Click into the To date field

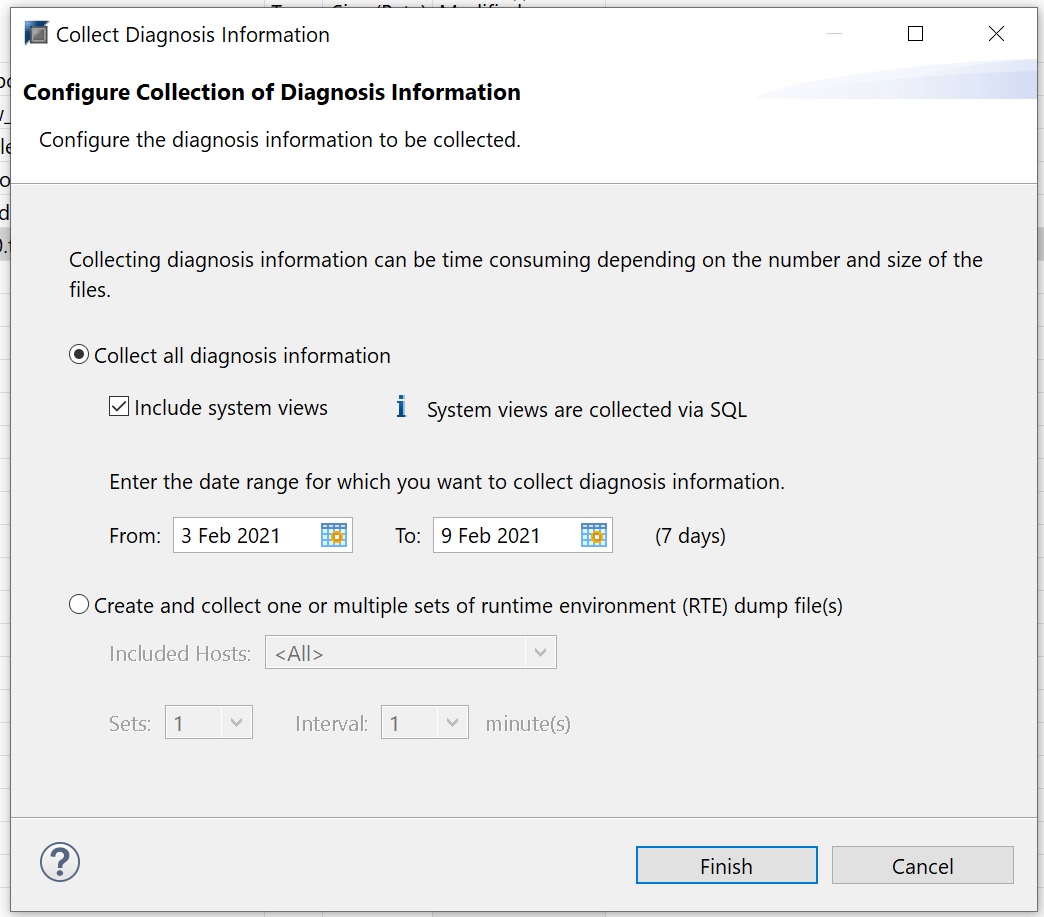(x=505, y=536)
